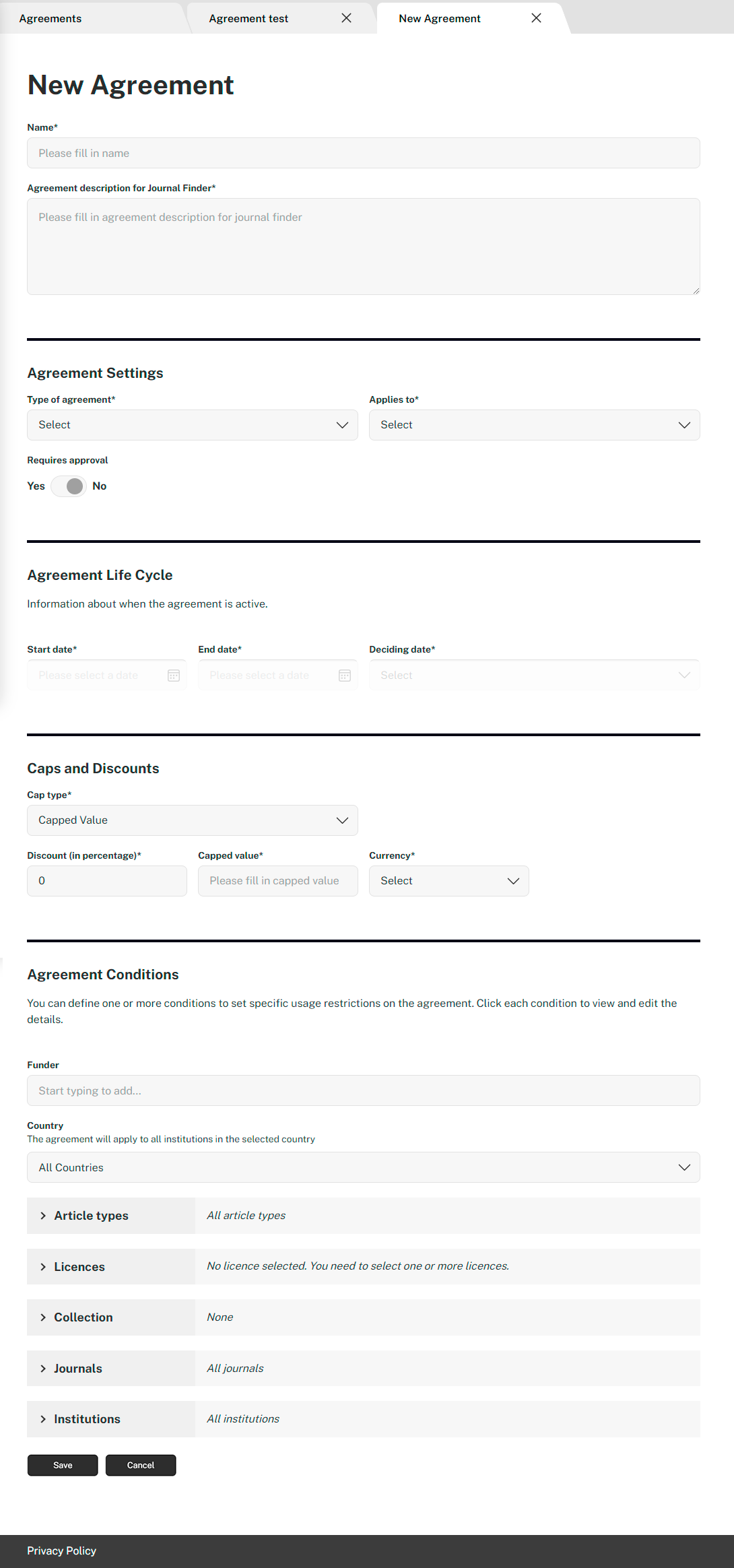Expand Article types chevron
This screenshot has height=1568, width=734.
(43, 1216)
